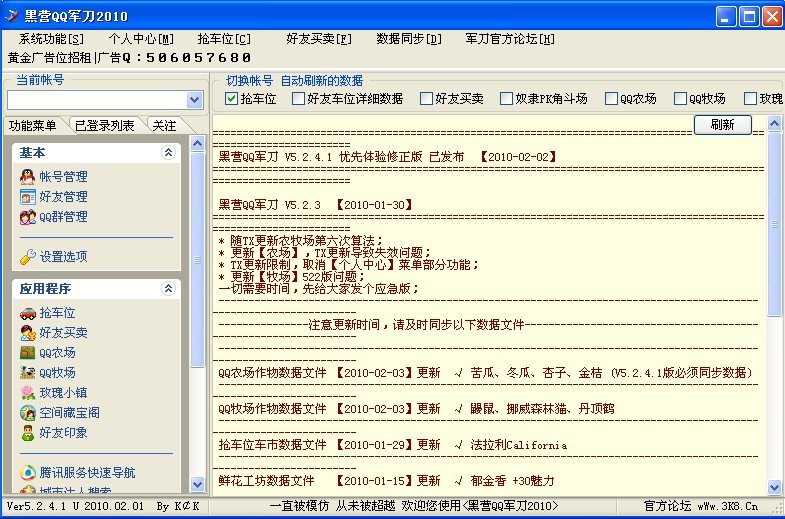The height and width of the screenshot is (519, 785).
Task: Click the 腾讯服务快速导航 icon
Action: click(x=28, y=472)
